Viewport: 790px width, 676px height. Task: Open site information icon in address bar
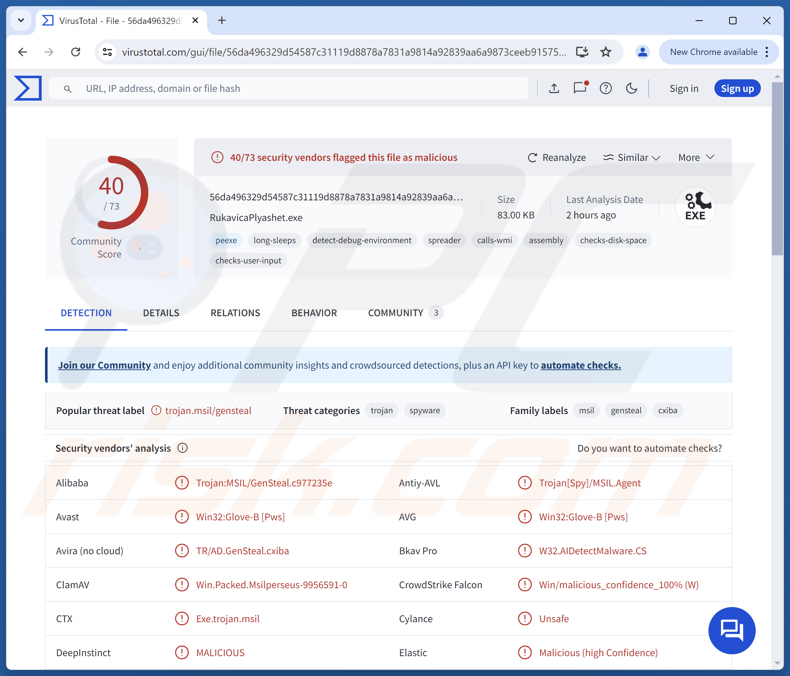coord(107,52)
